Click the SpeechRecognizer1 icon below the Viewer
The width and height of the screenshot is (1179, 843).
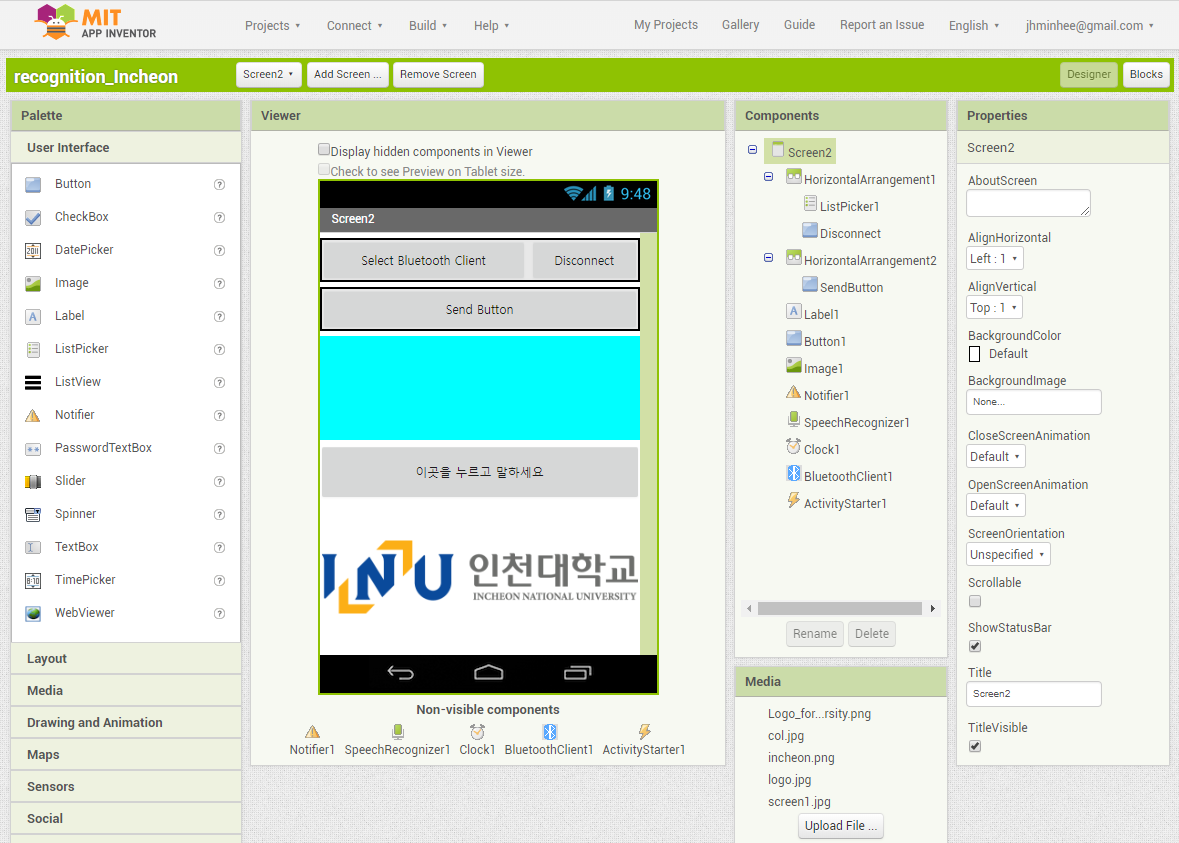pos(397,731)
